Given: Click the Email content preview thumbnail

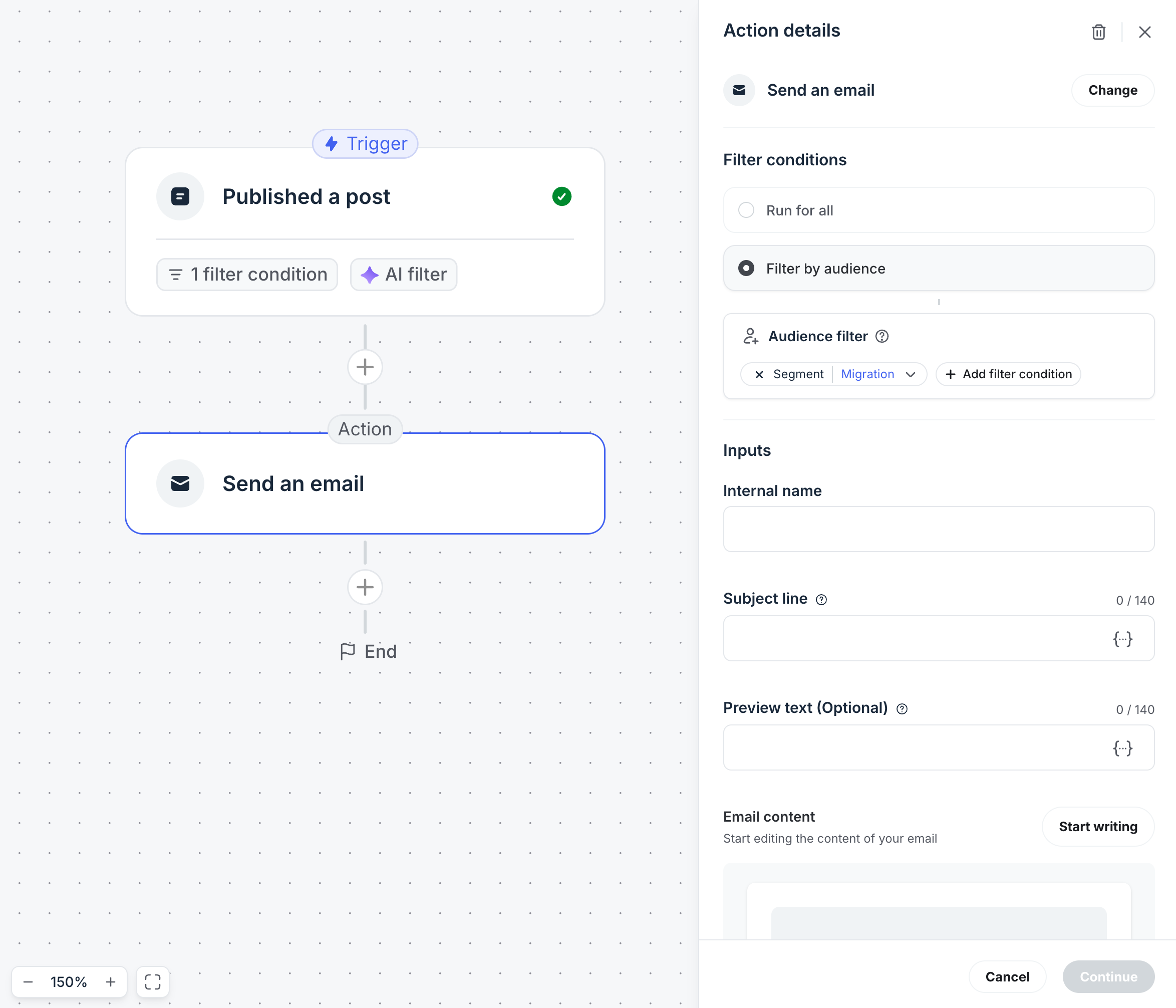Looking at the screenshot, I should click(938, 901).
